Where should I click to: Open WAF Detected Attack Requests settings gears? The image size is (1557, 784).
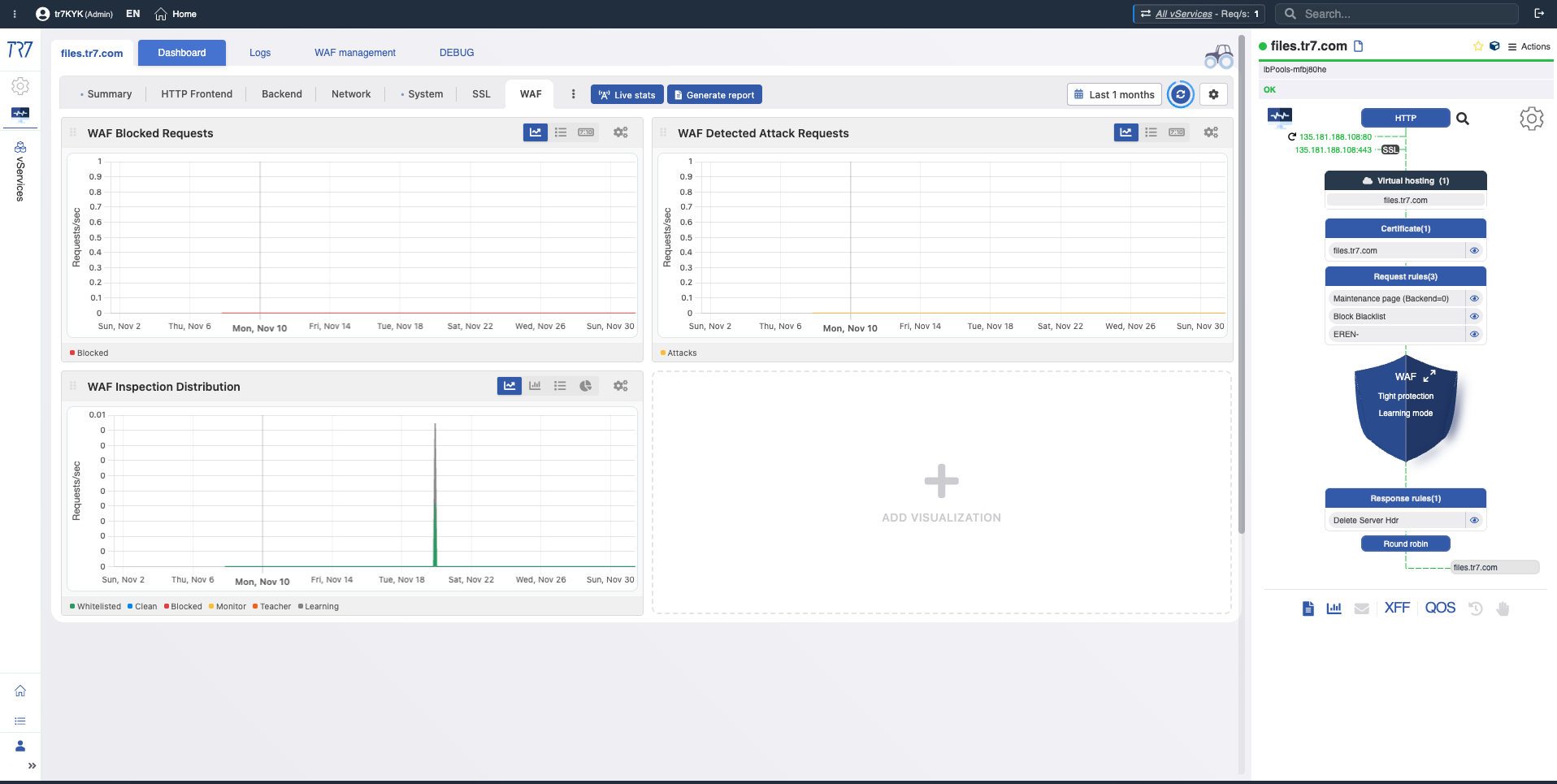(1211, 132)
